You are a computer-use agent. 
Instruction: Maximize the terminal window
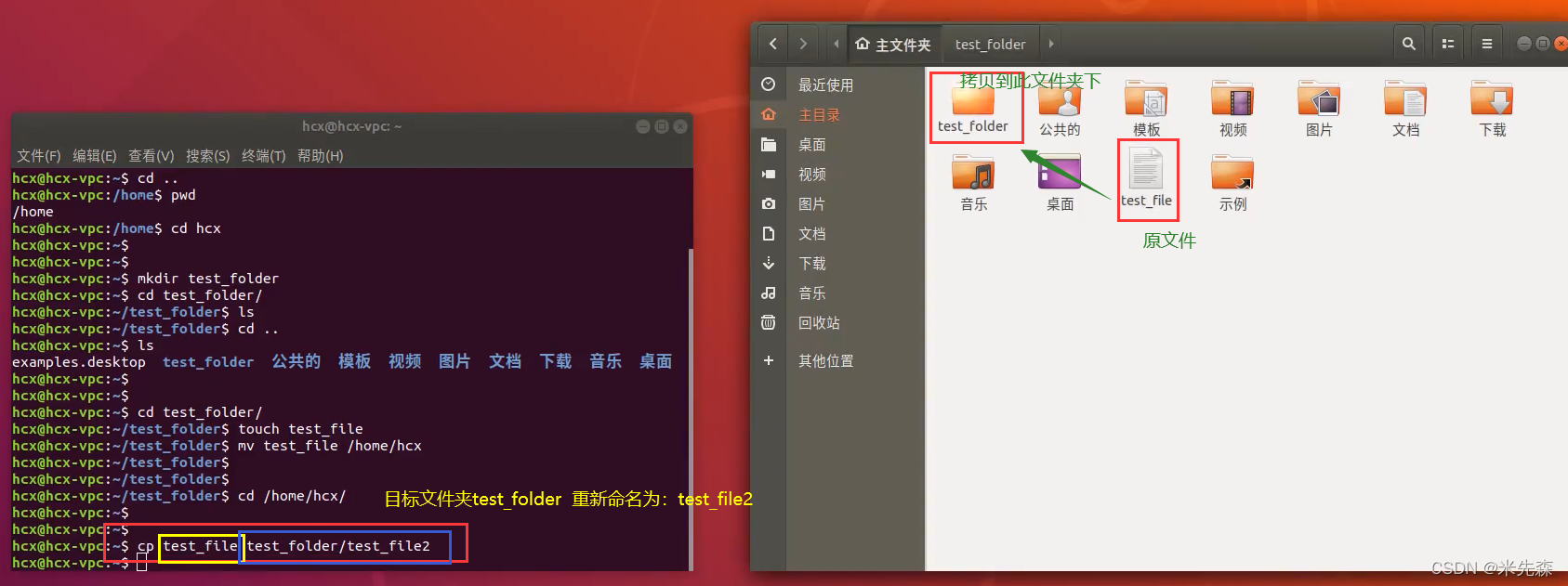[662, 126]
